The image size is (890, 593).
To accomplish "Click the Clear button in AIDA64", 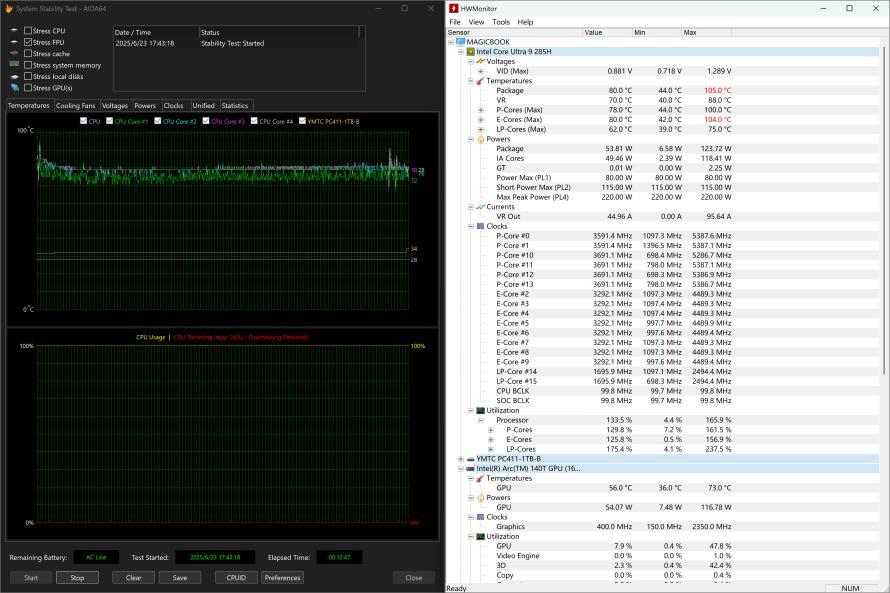I will click(133, 578).
